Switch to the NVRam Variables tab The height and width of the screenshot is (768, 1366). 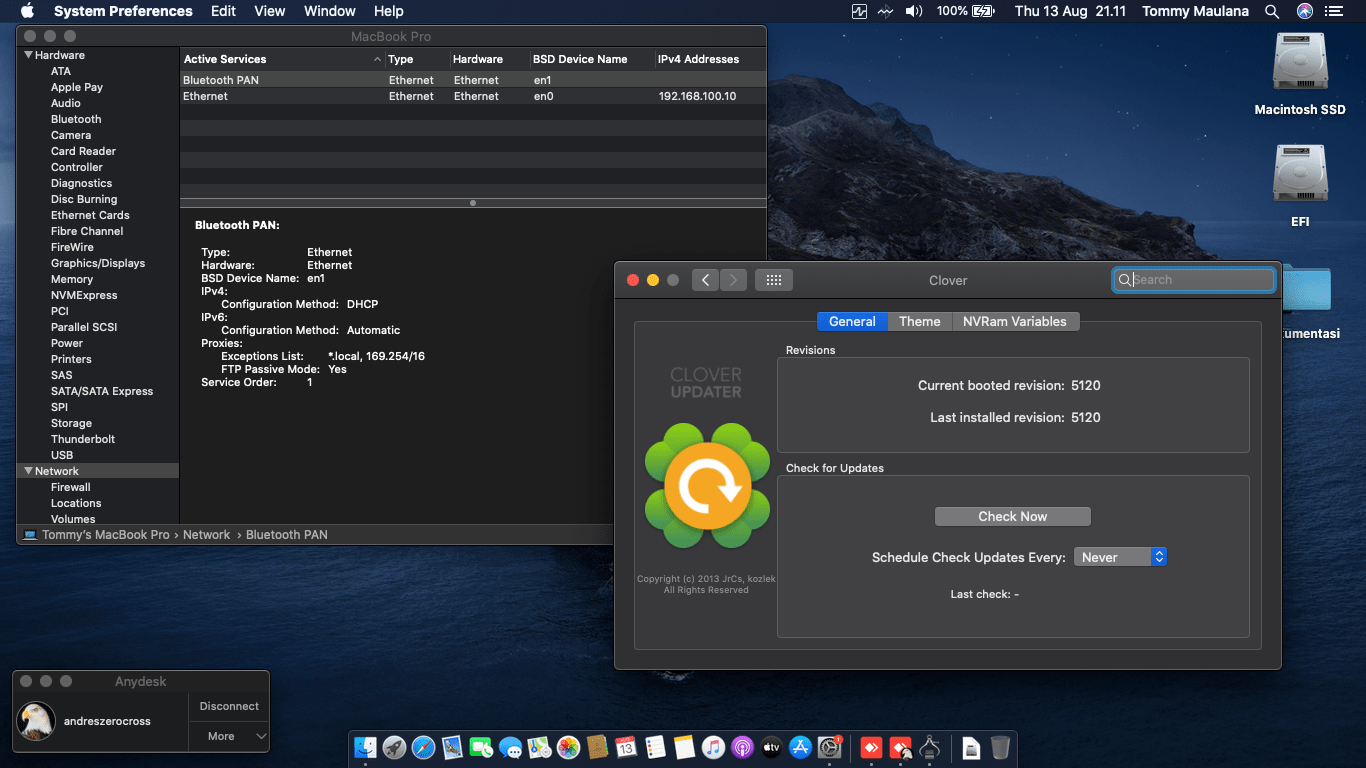[1014, 321]
